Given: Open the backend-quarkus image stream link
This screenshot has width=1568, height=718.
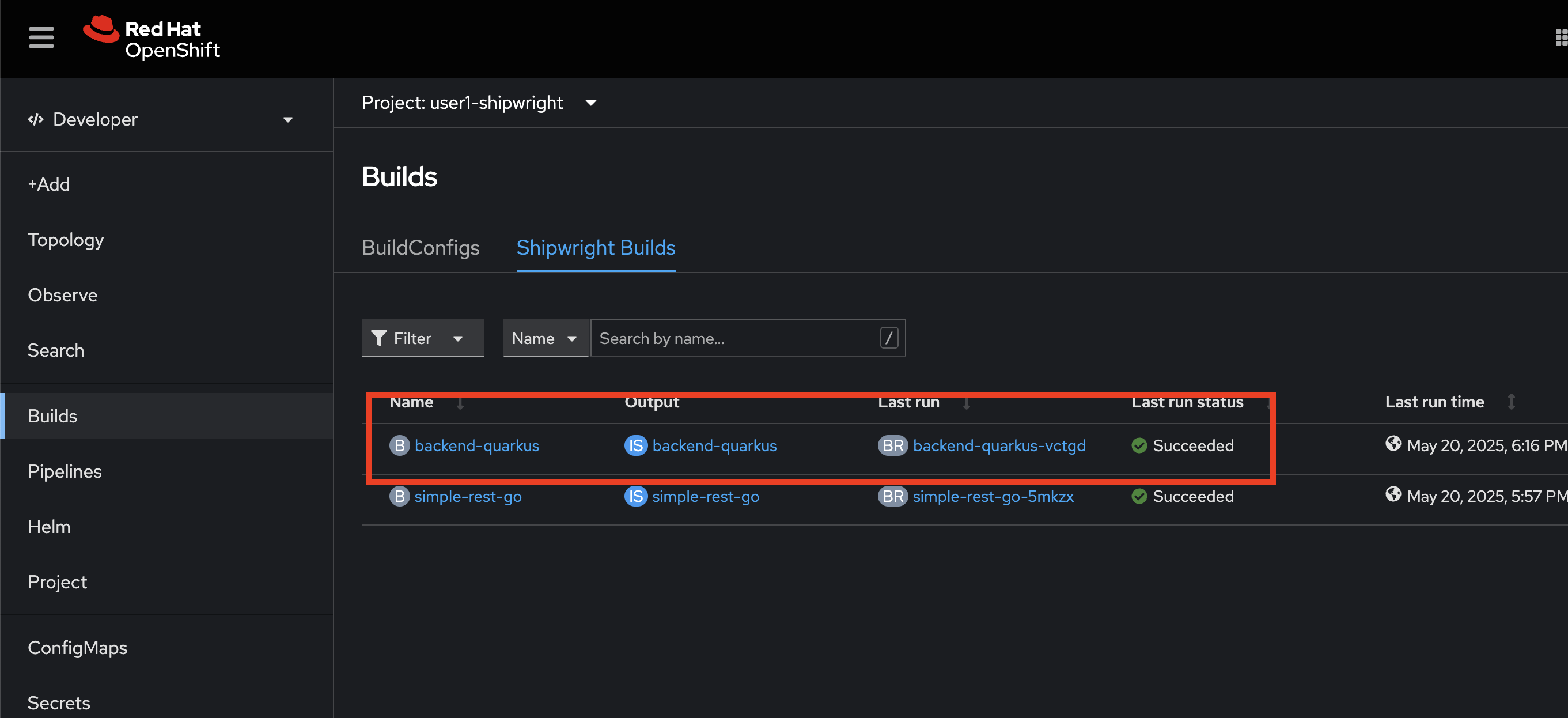Looking at the screenshot, I should pos(715,446).
